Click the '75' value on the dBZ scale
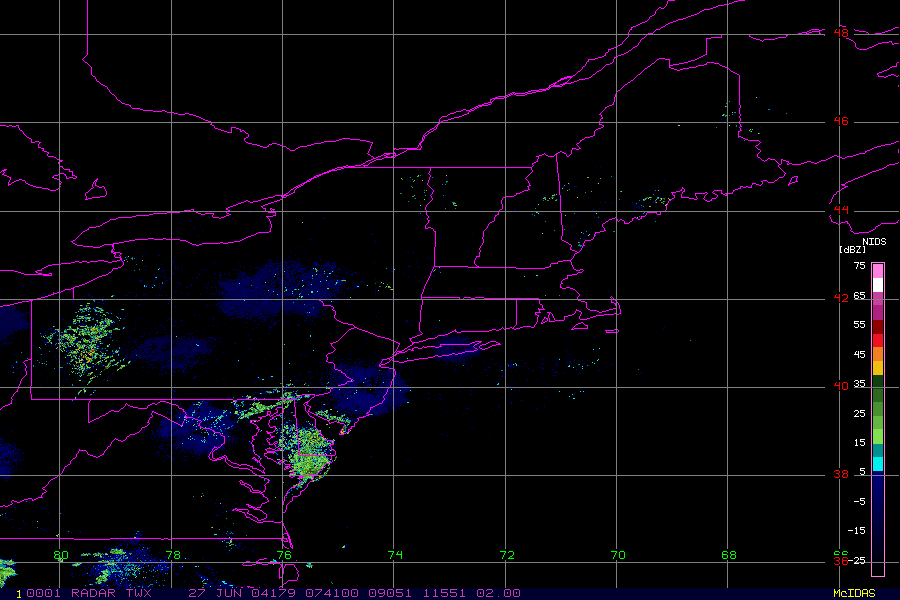The image size is (900, 600). pos(859,265)
